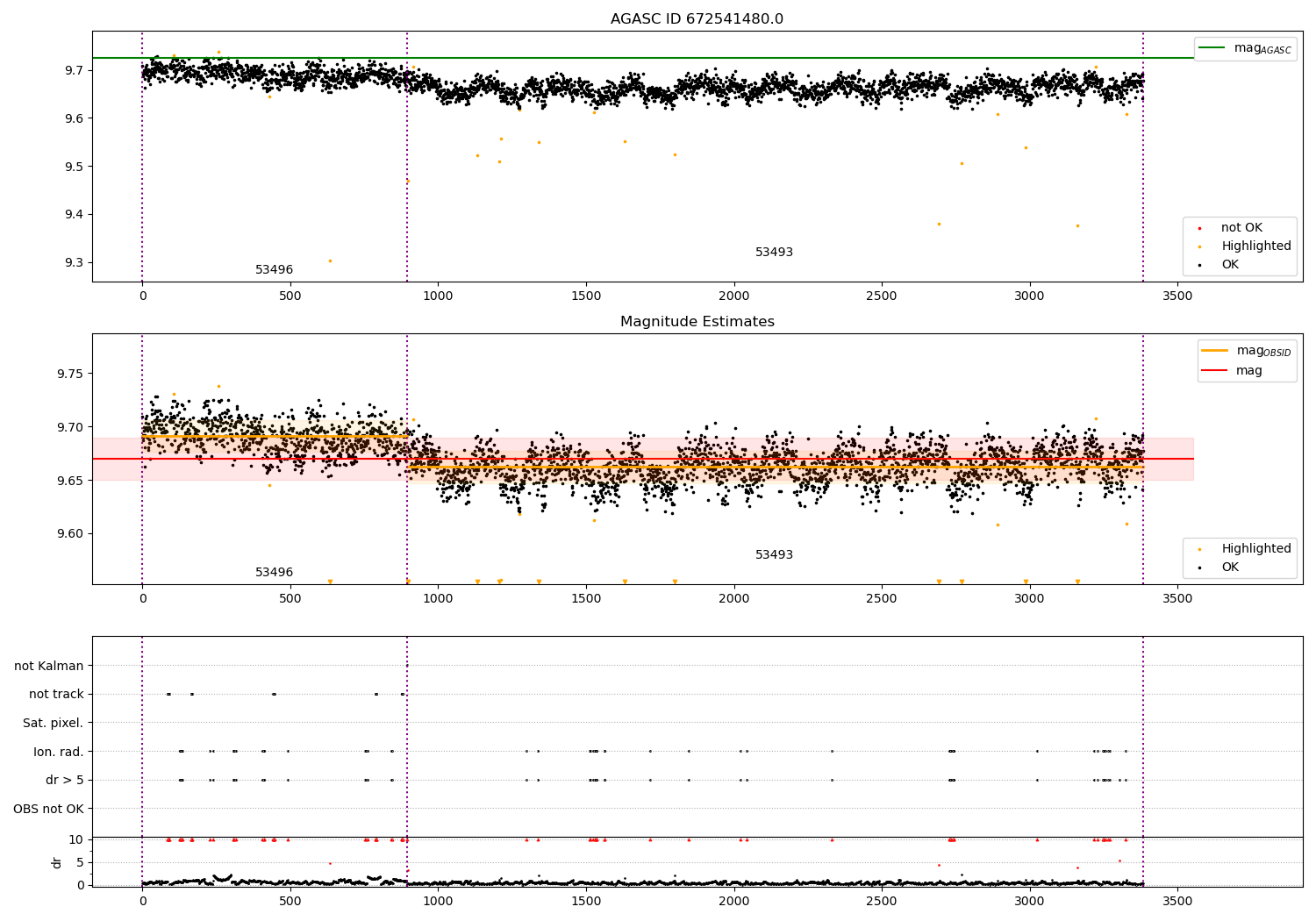Click orange triangle marker near x=1800 in middle plot

pos(675,582)
